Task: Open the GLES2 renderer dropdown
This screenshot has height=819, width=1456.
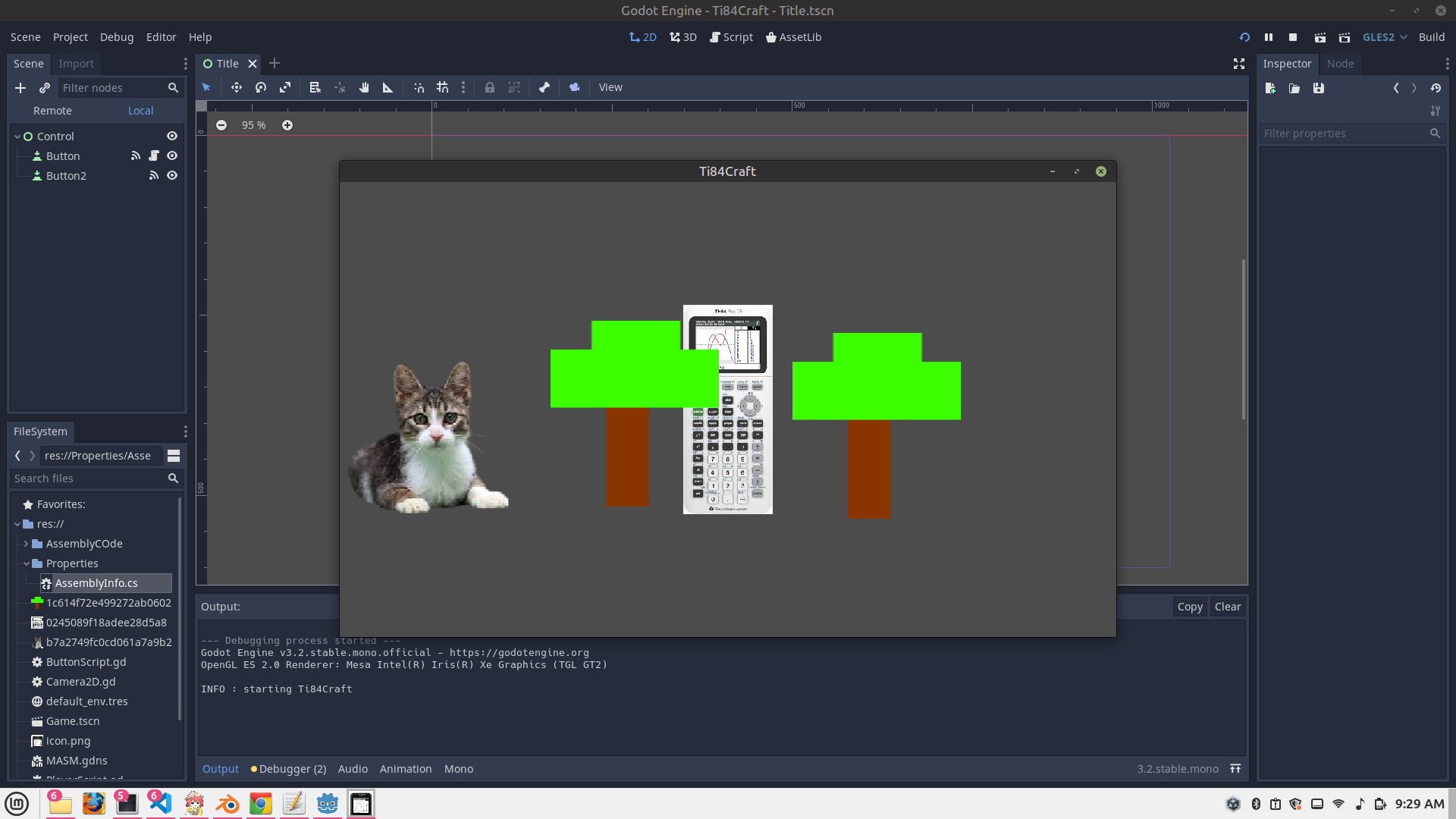Action: [x=1385, y=37]
